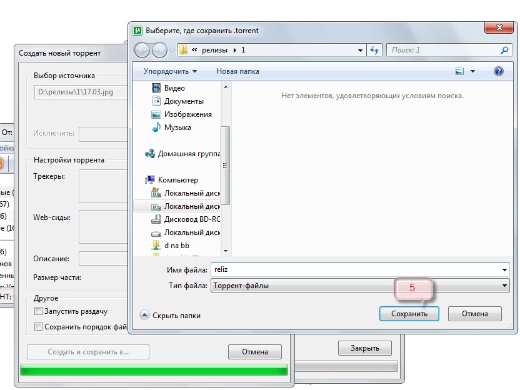
Task: Toggle the Сохранить порядок файлов checkbox
Action: [x=38, y=327]
